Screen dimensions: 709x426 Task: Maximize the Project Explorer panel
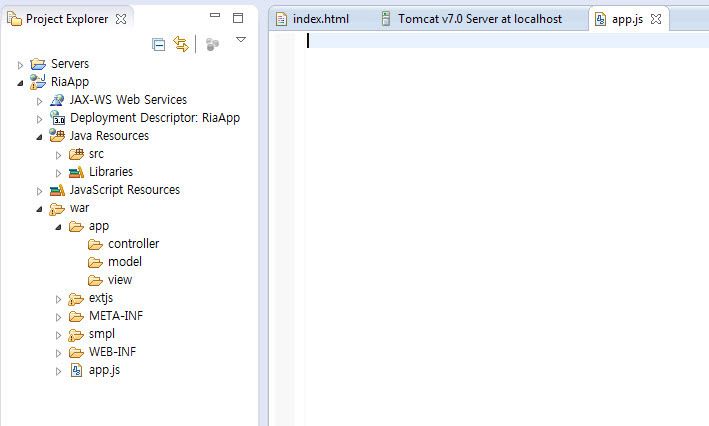coord(238,18)
